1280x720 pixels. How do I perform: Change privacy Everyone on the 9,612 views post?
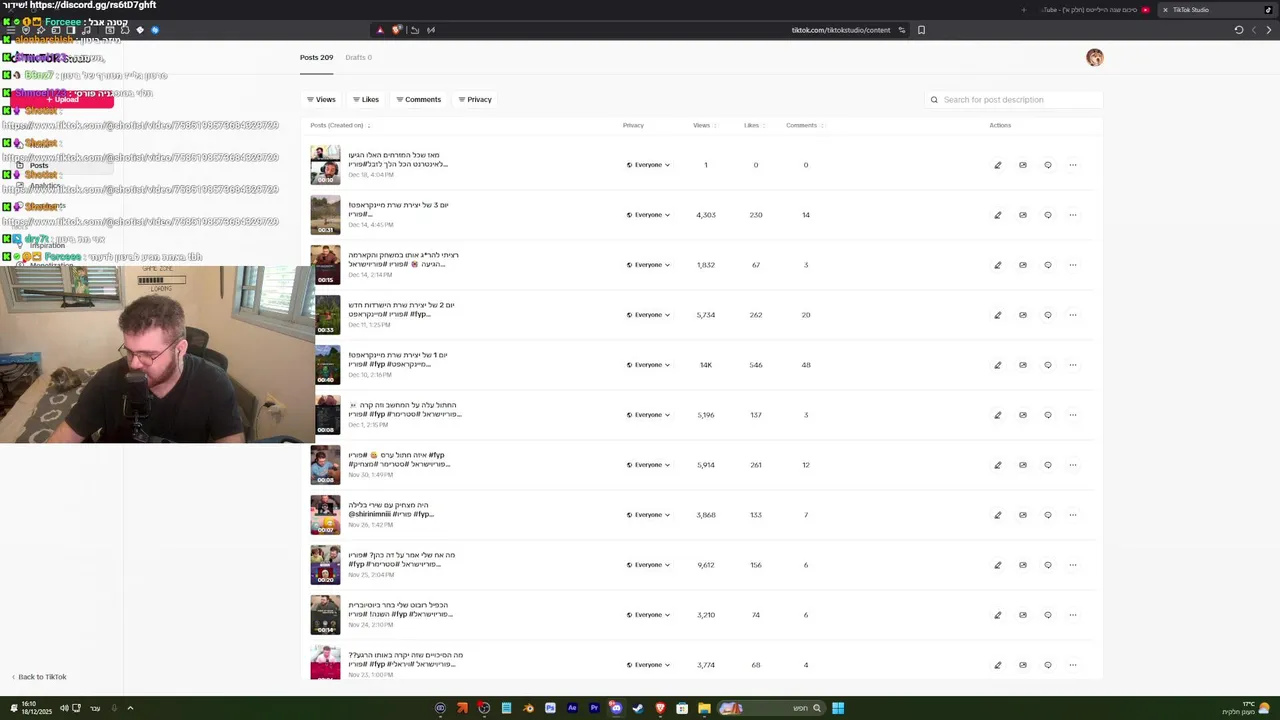point(648,565)
